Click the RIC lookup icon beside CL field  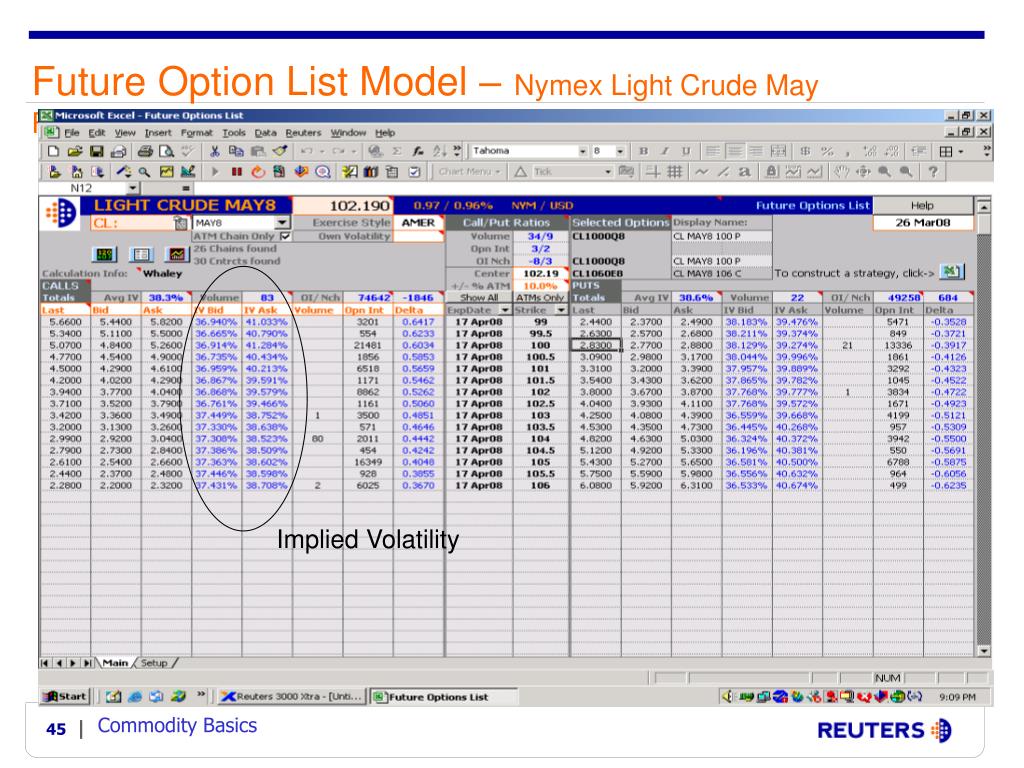pyautogui.click(x=181, y=223)
